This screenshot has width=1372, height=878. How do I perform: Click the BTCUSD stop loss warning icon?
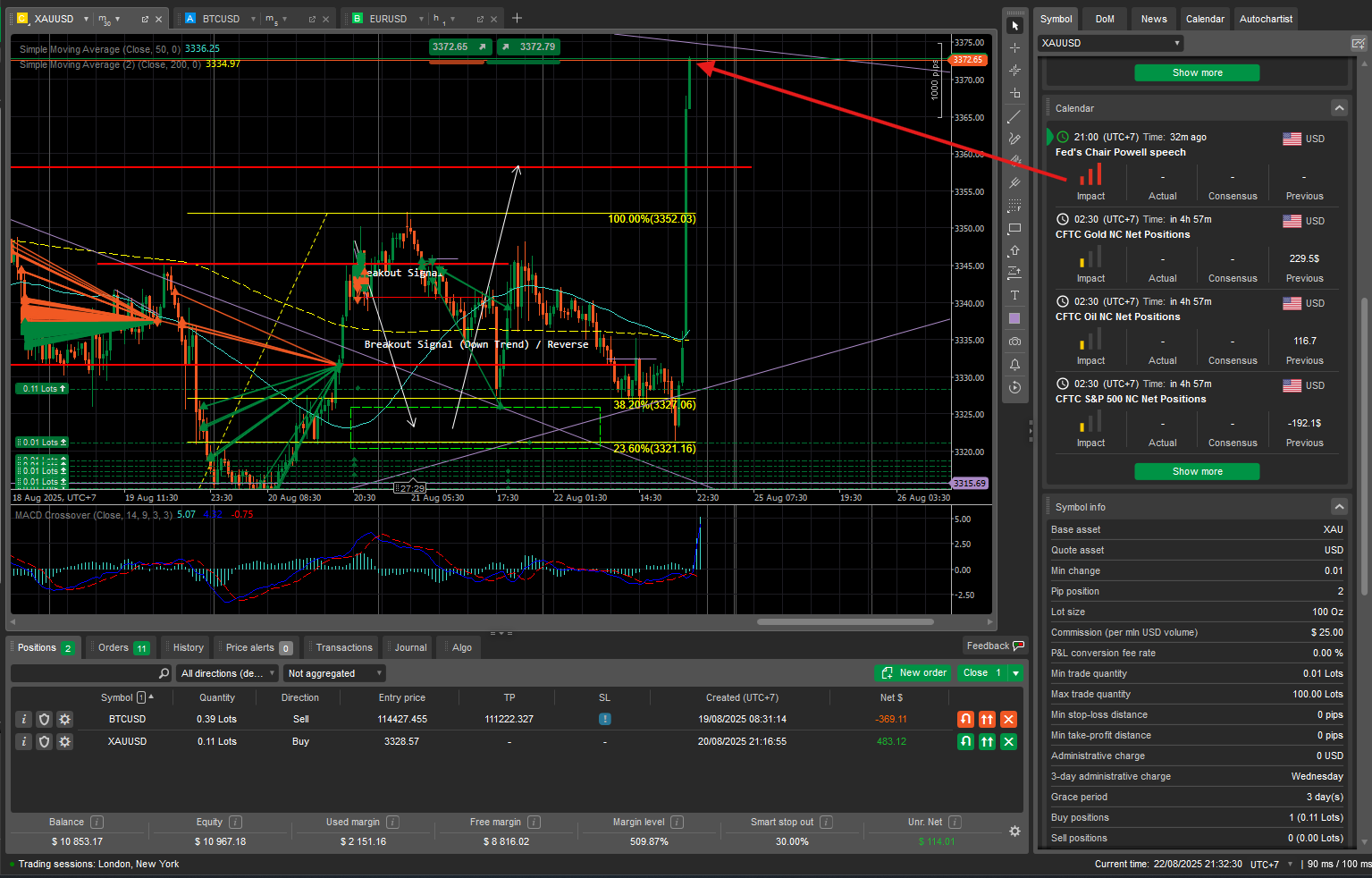coord(605,719)
